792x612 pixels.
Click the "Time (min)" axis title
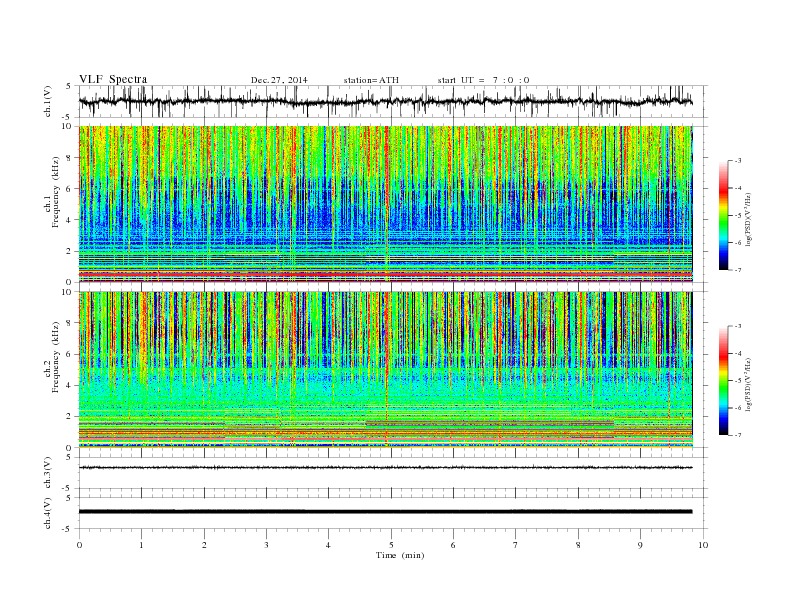[x=400, y=555]
